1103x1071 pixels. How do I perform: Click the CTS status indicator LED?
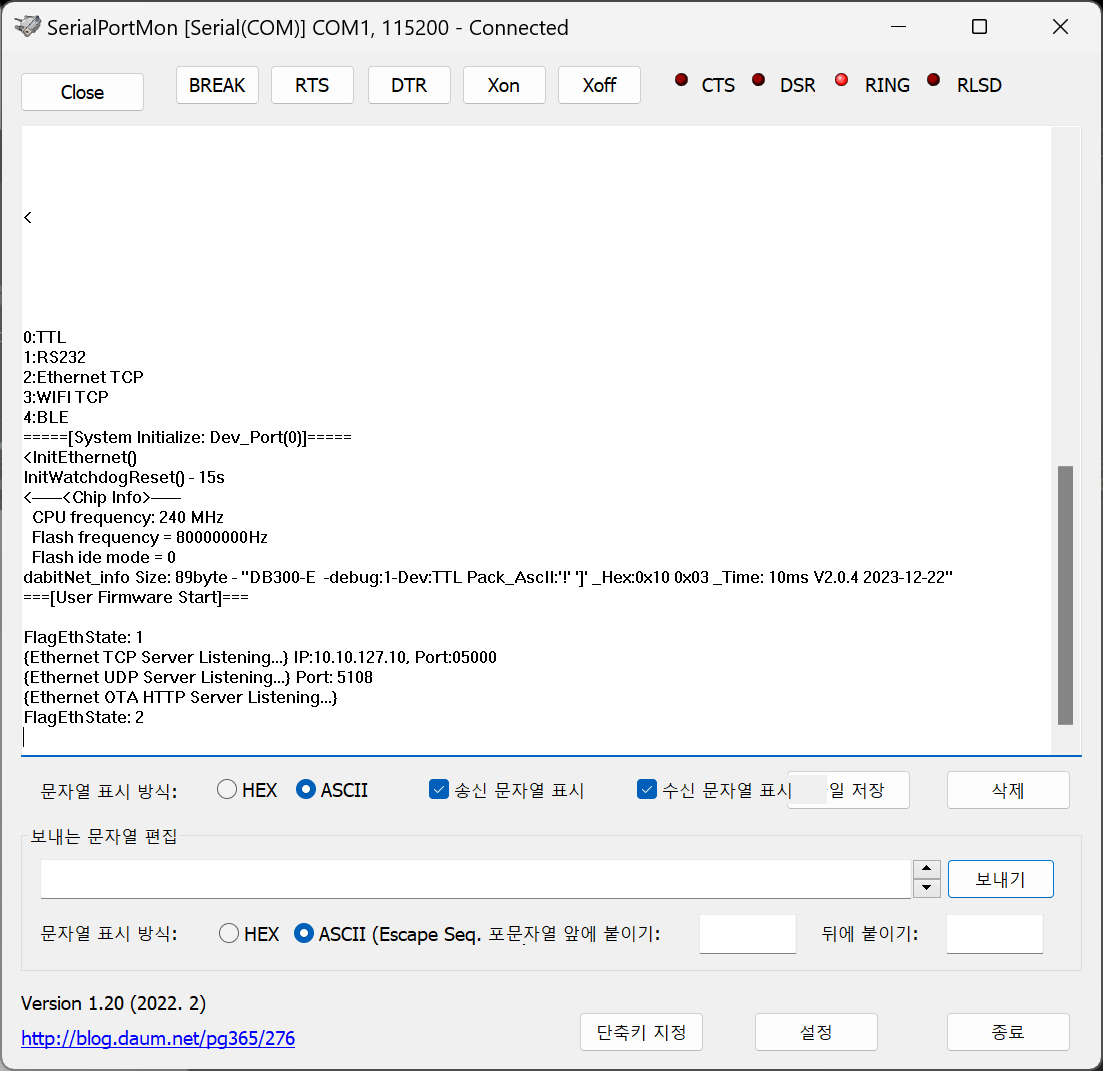point(682,81)
